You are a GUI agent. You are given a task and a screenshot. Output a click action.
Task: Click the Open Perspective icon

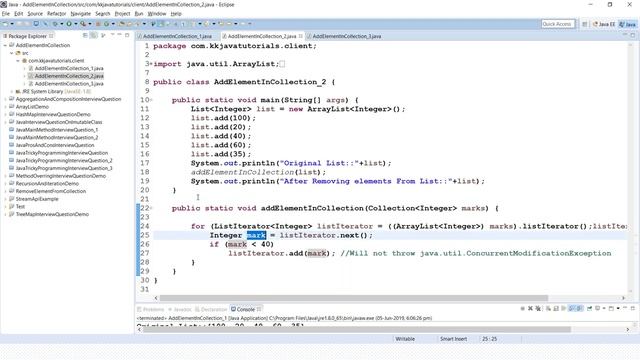[x=584, y=24]
